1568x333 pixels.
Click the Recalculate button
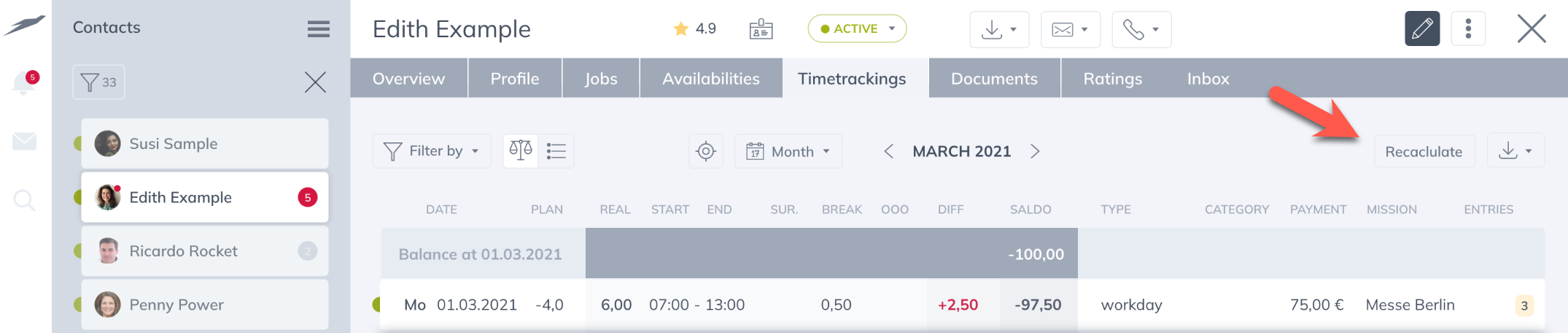[x=1424, y=152]
